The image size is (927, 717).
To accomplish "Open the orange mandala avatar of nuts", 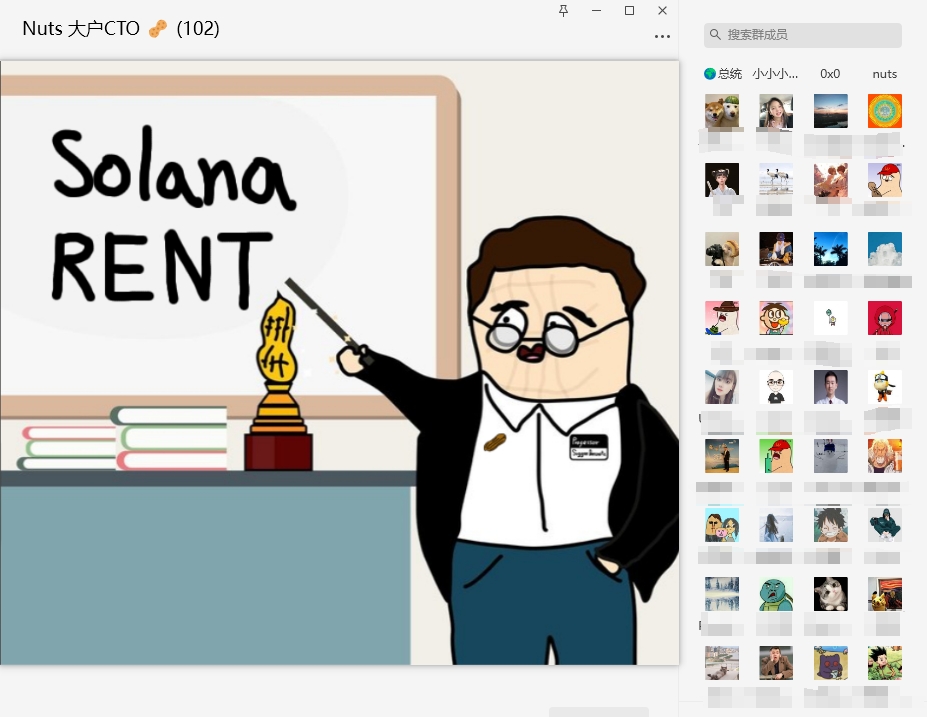I will click(885, 111).
